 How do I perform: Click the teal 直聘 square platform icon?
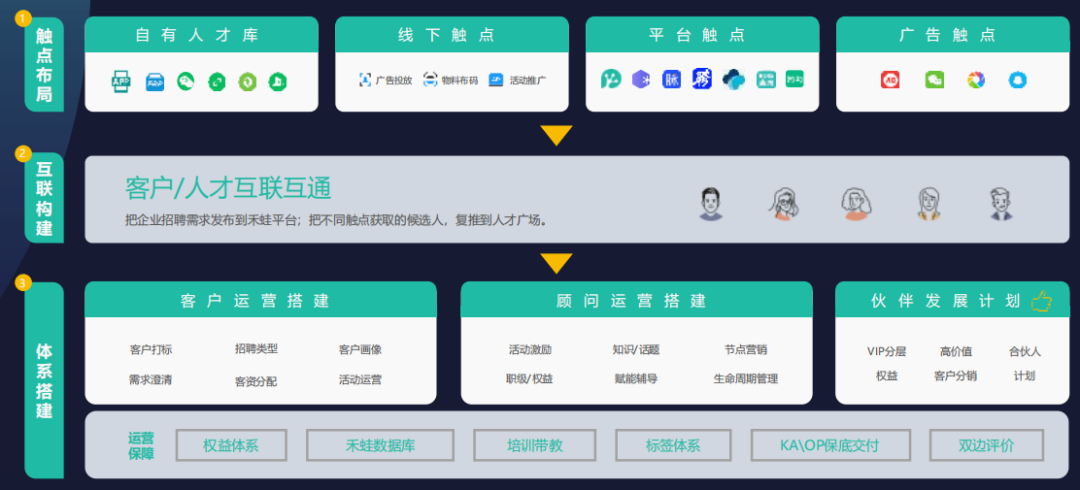coord(766,79)
